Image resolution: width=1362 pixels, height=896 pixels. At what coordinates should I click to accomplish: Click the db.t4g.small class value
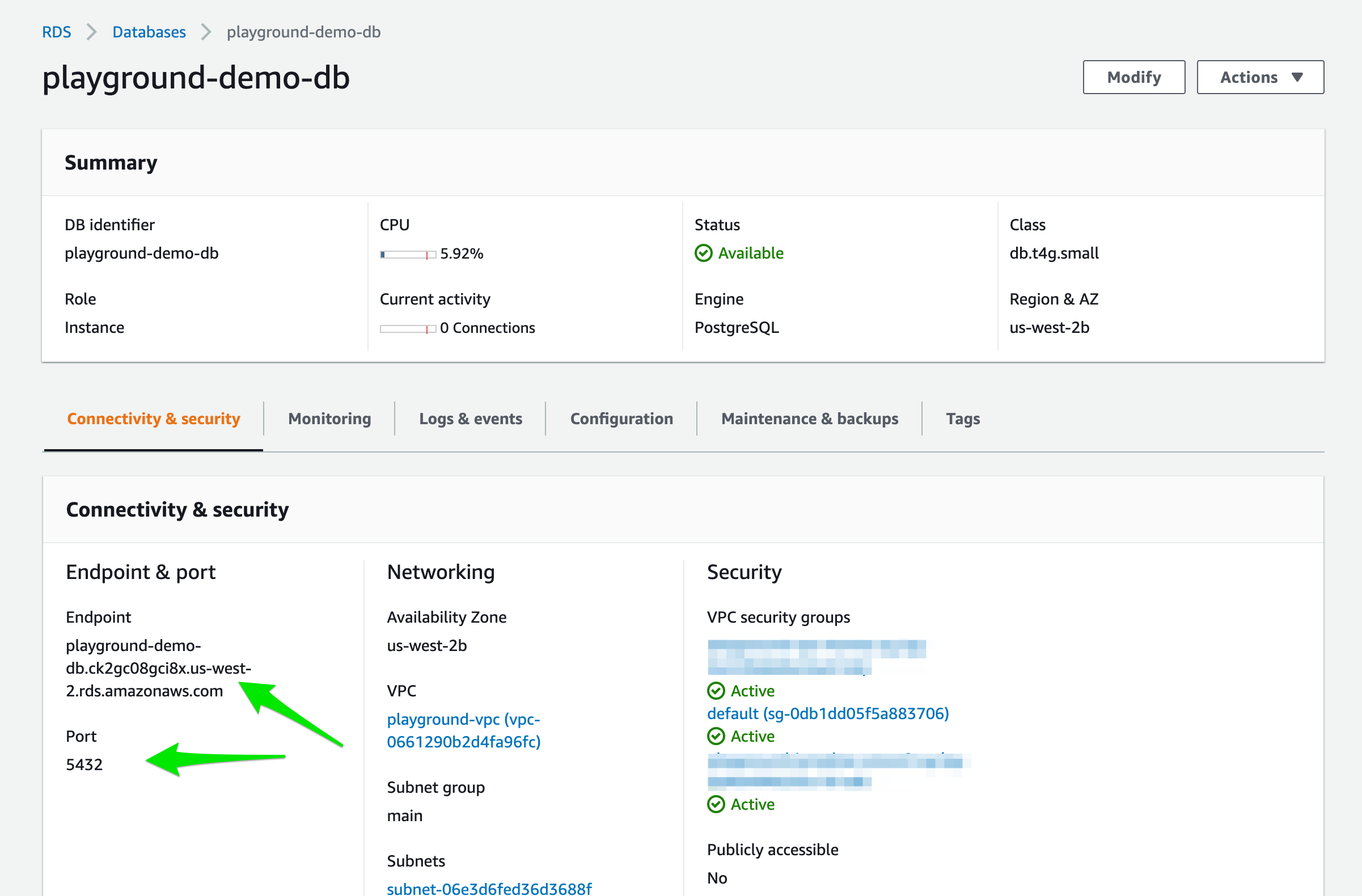click(x=1054, y=253)
